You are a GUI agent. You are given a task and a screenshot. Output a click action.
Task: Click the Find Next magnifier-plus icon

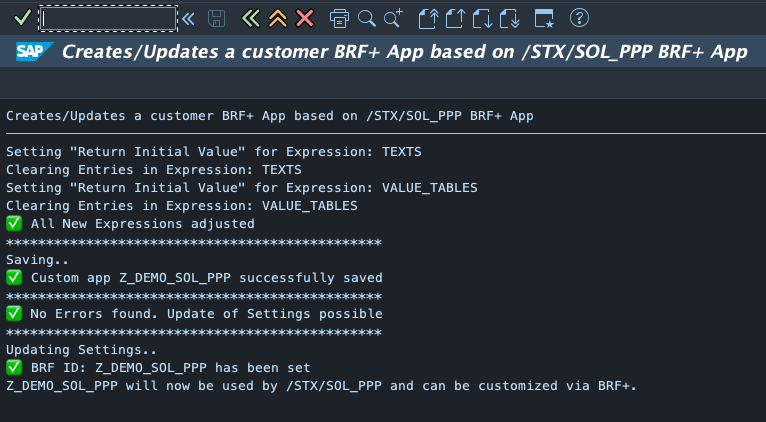pyautogui.click(x=392, y=18)
